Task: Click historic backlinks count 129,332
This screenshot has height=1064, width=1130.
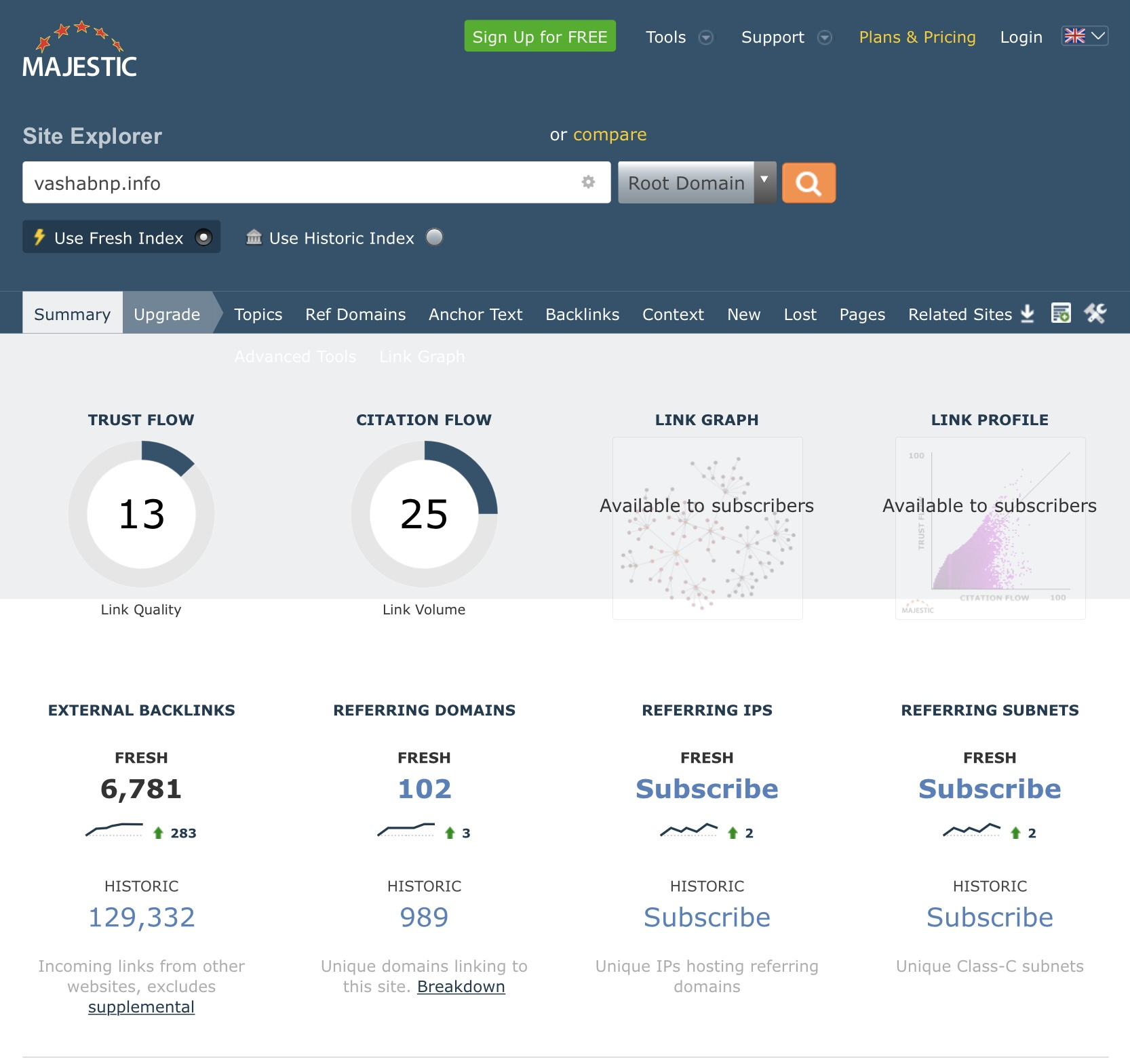Action: click(x=142, y=918)
